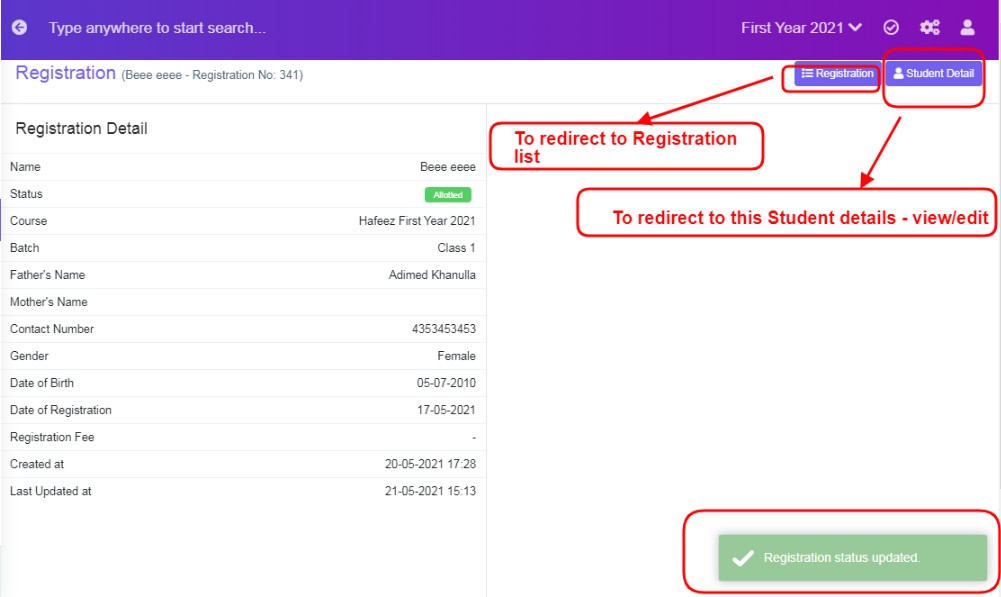The height and width of the screenshot is (597, 1001).
Task: Select the 'Registration Fee' label
Action: click(52, 437)
